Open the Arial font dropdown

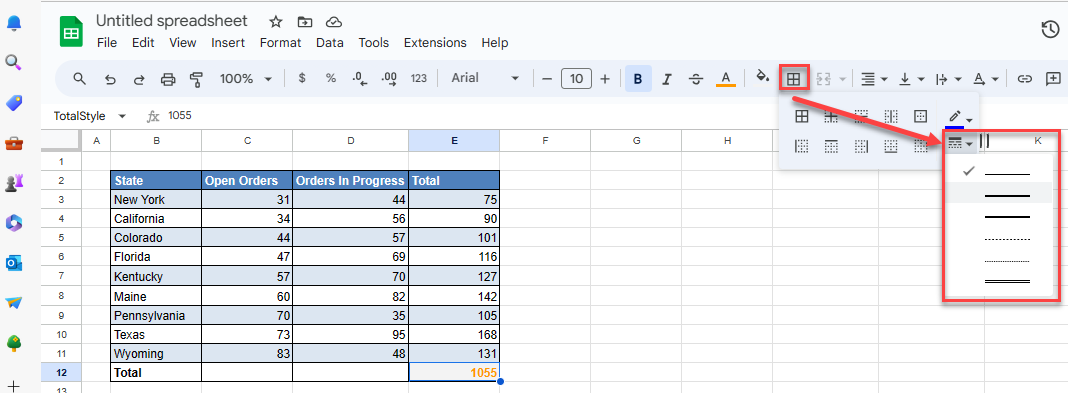point(485,78)
